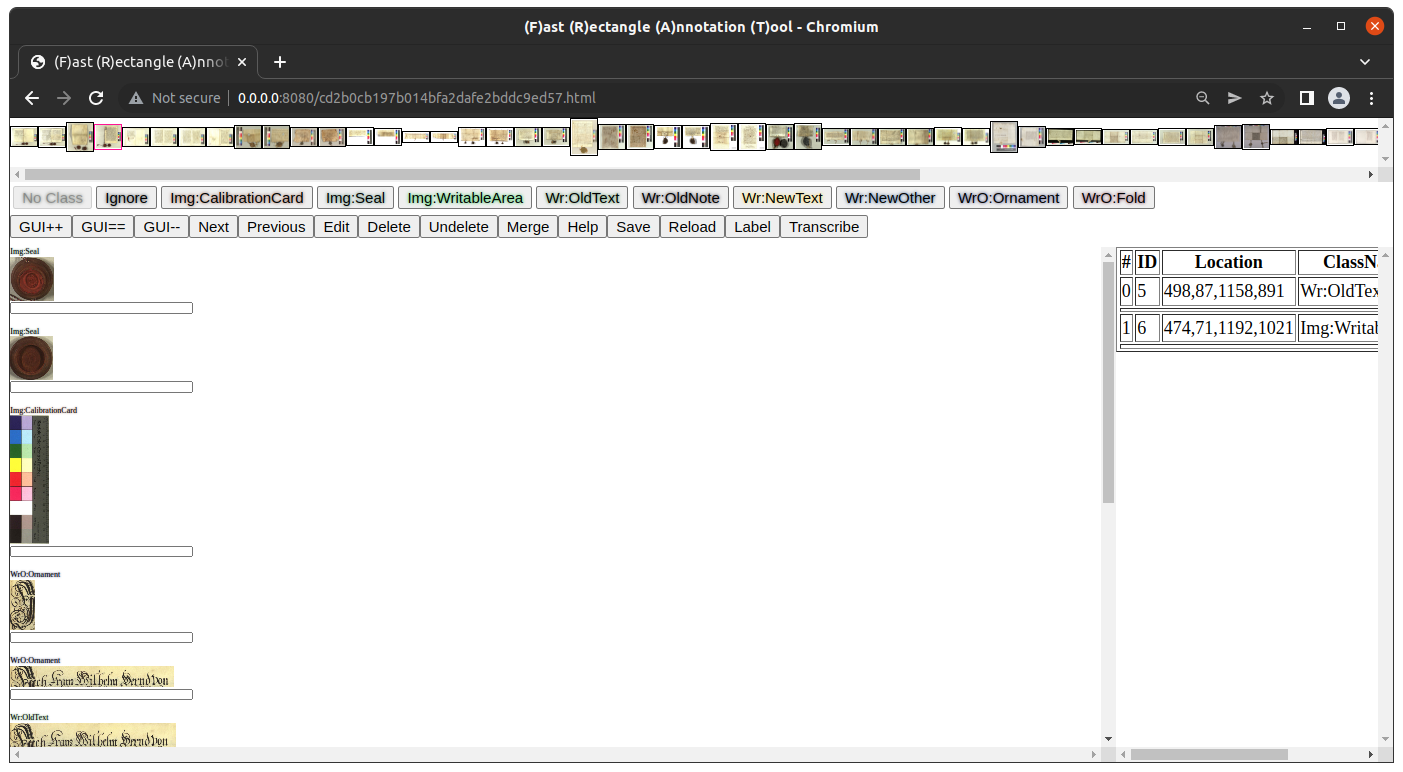Maximize the Chromium window
This screenshot has width=1403, height=772.
(1341, 27)
